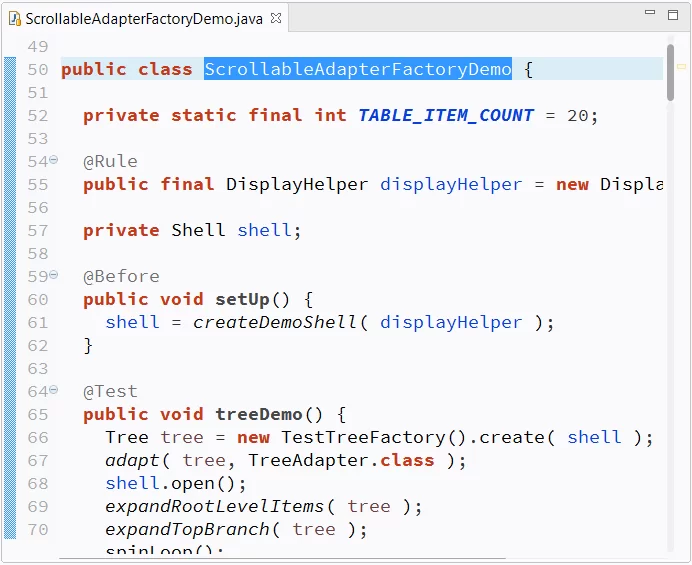
Task: Collapse the @Rule annotation fold at line 54
Action: click(54, 160)
